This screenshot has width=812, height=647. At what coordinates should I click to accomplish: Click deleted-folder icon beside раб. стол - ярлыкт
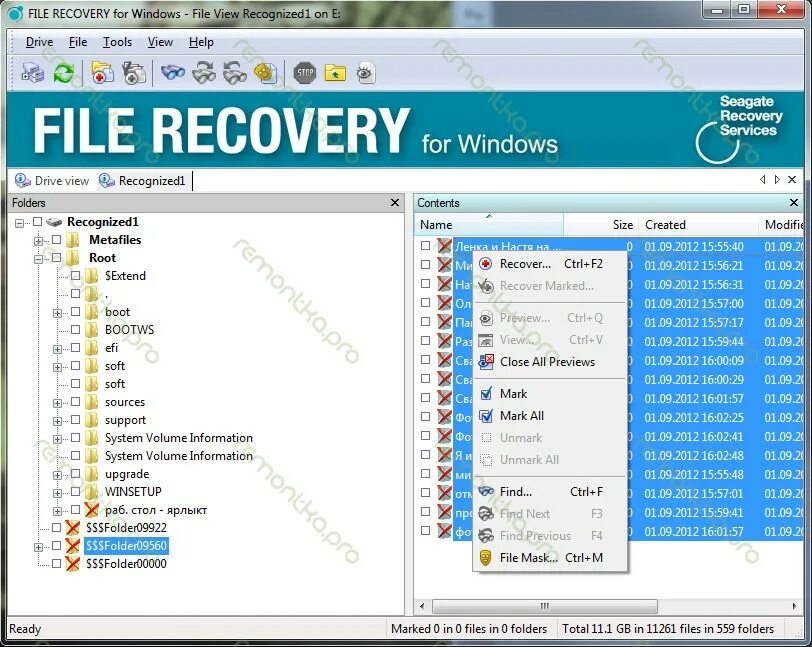tap(92, 510)
